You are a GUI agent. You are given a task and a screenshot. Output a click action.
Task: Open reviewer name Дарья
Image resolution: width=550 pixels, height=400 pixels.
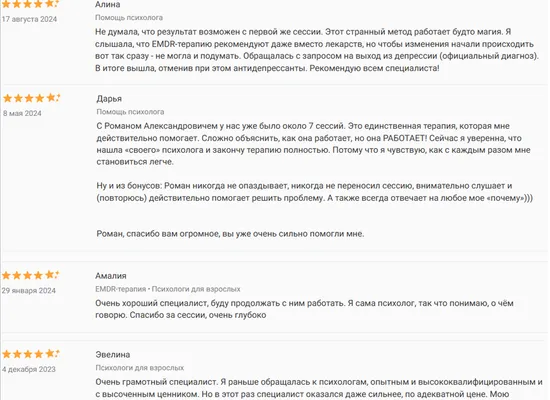click(109, 99)
